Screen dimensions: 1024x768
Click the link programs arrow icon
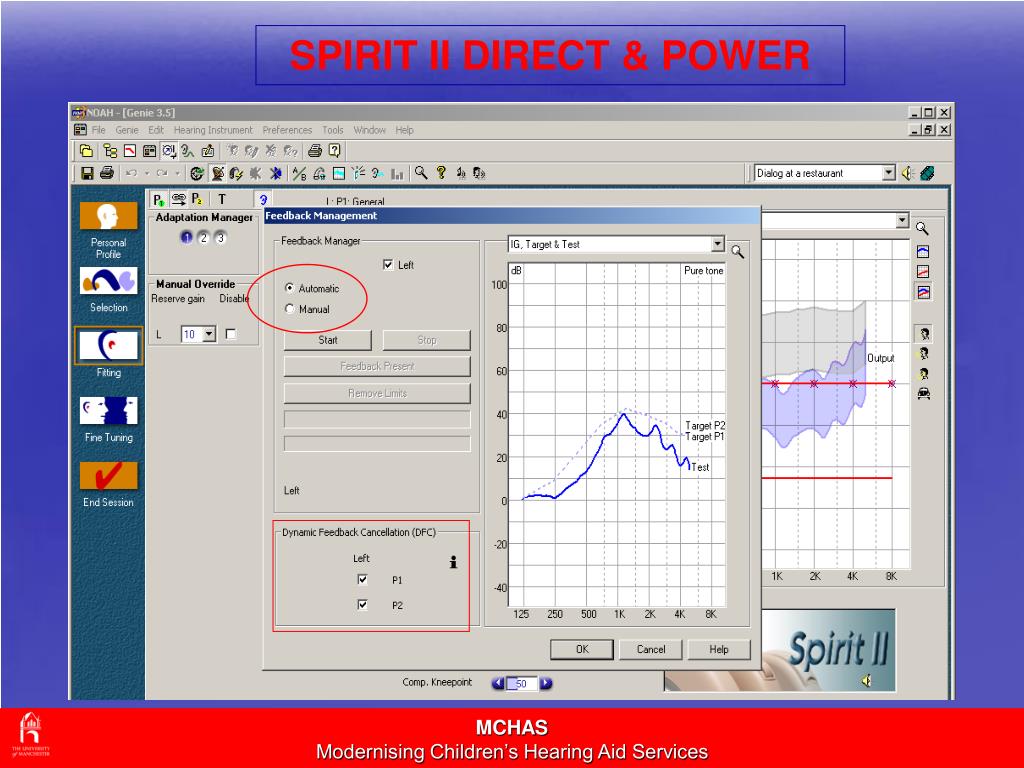click(x=178, y=199)
